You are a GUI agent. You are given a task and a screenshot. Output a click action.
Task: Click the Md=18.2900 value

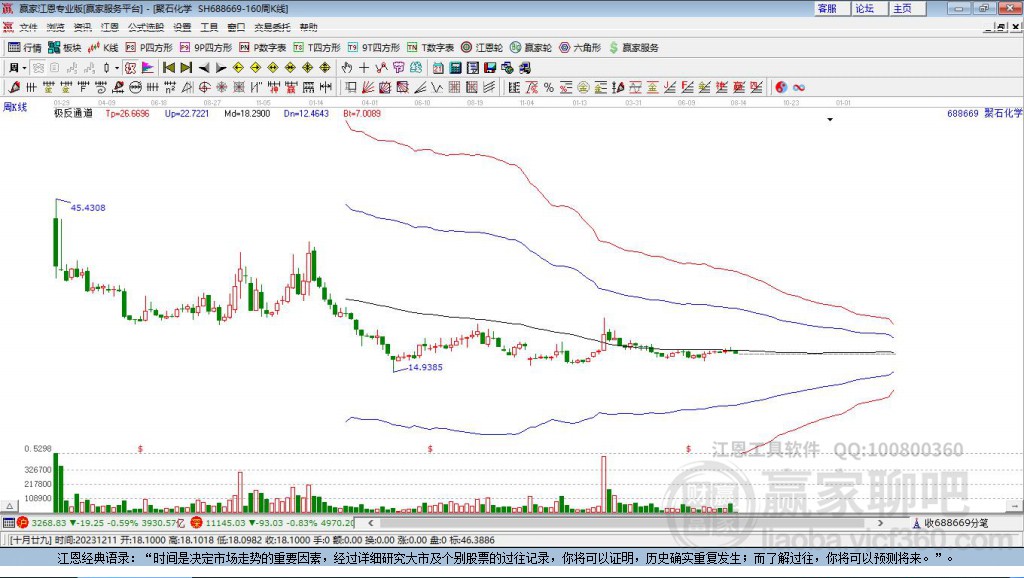247,113
